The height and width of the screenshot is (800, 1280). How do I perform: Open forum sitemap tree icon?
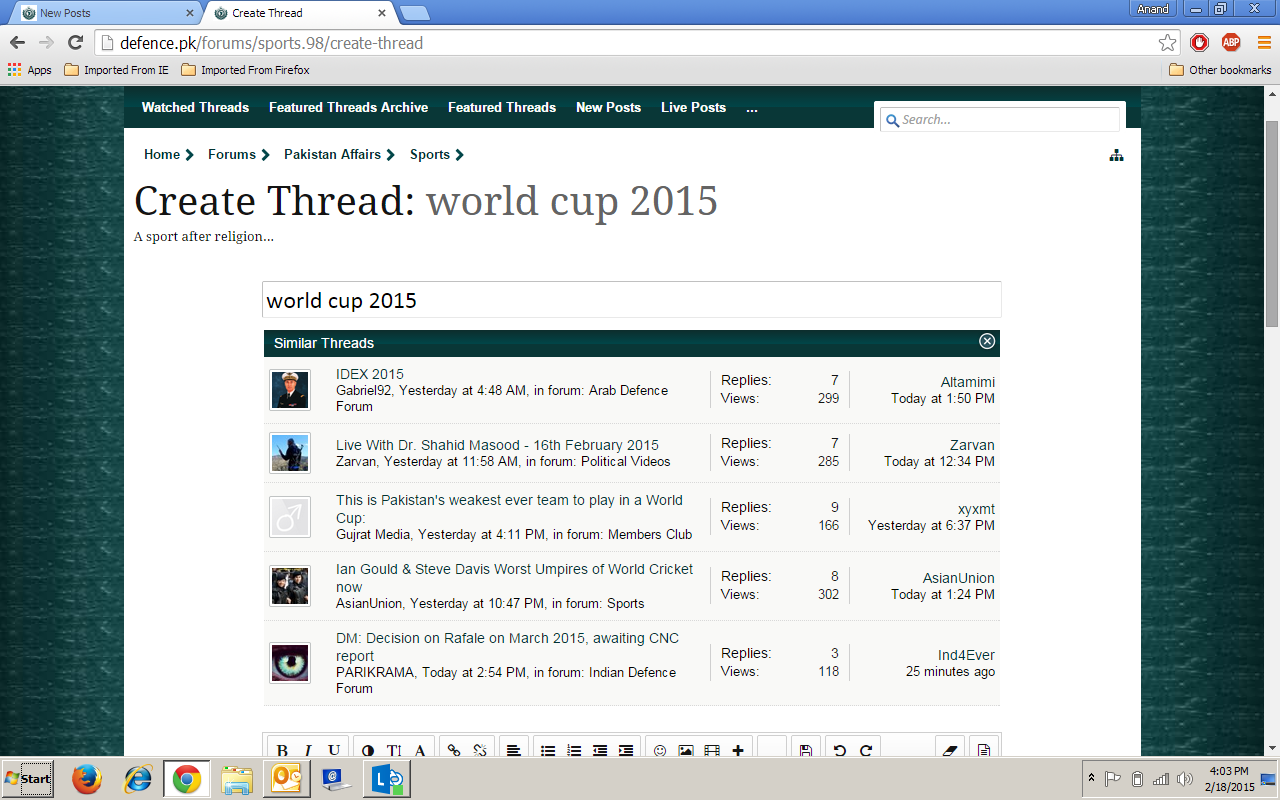[1117, 155]
